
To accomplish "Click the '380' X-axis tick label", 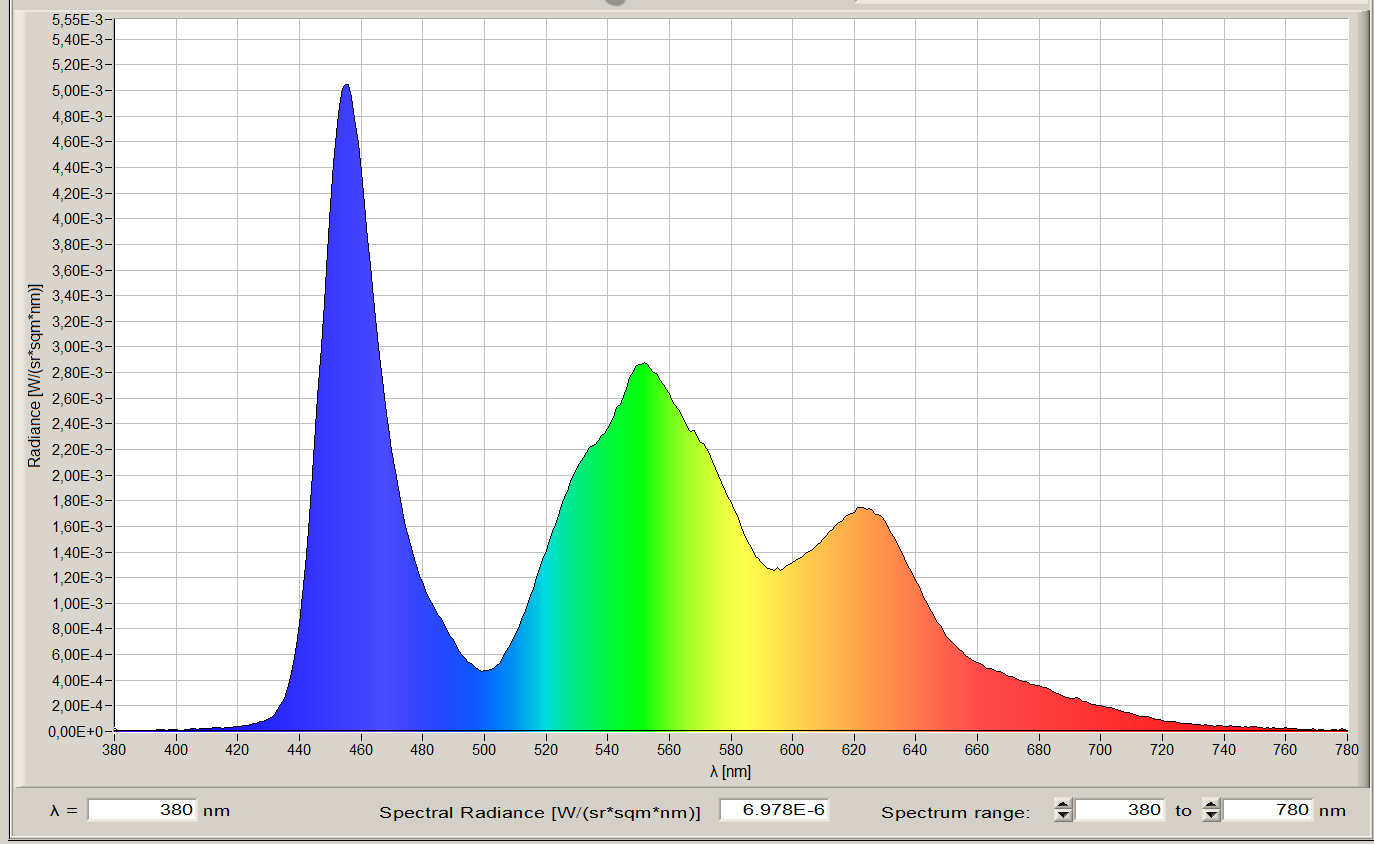I will pyautogui.click(x=115, y=748).
